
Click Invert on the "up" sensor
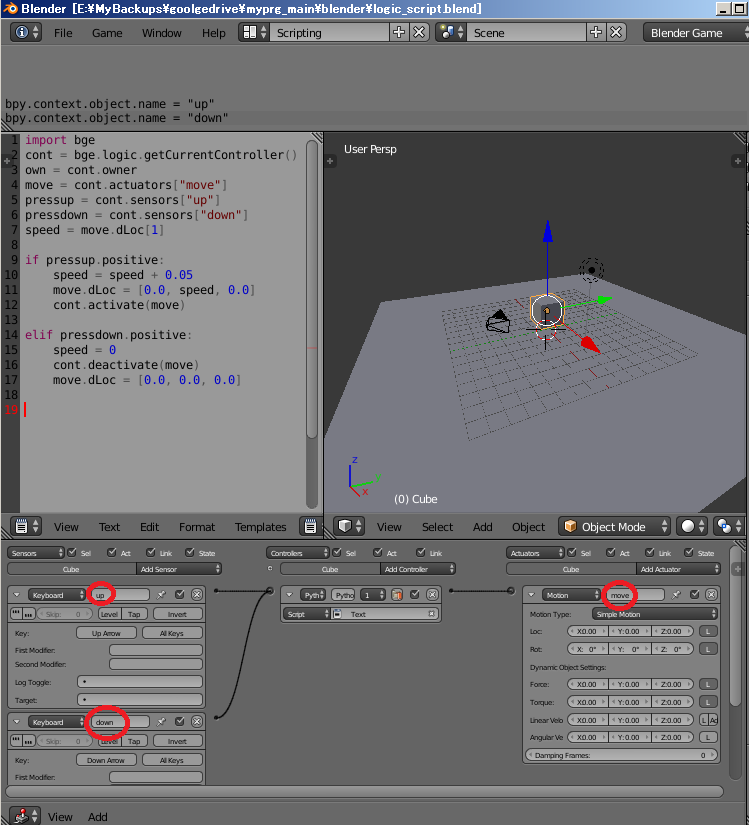point(177,614)
